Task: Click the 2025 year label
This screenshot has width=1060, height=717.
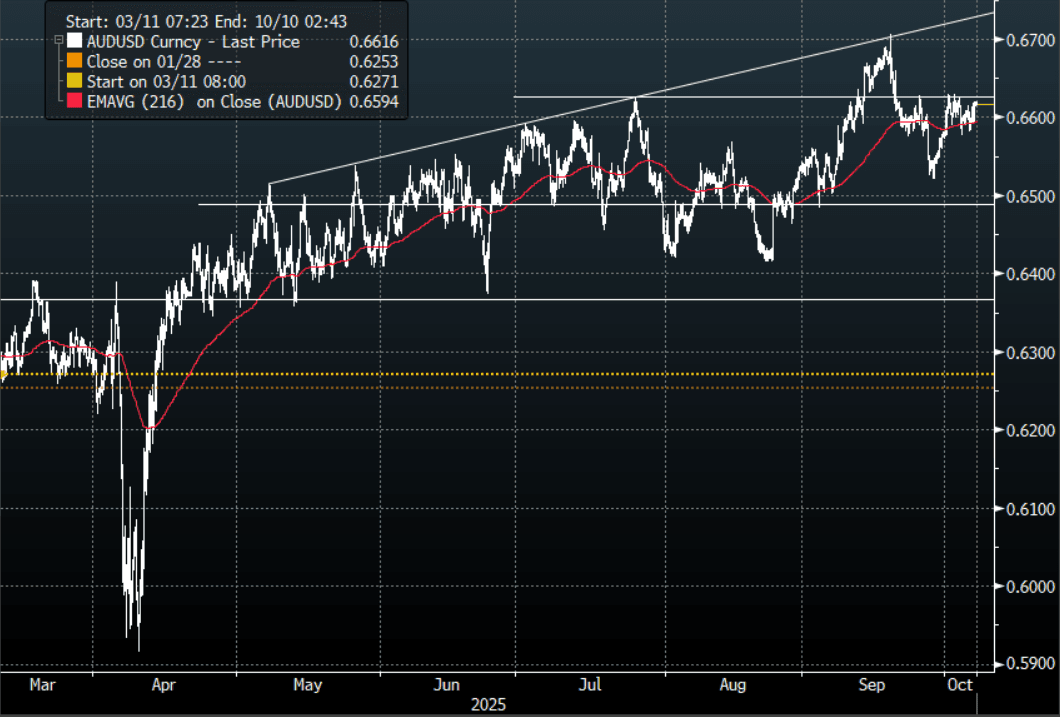Action: 489,705
